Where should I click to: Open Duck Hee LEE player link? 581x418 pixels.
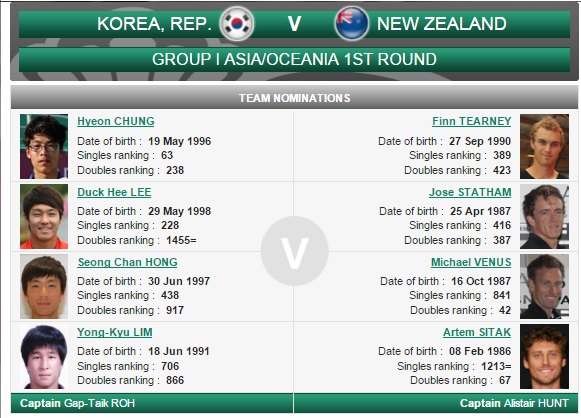coord(114,192)
